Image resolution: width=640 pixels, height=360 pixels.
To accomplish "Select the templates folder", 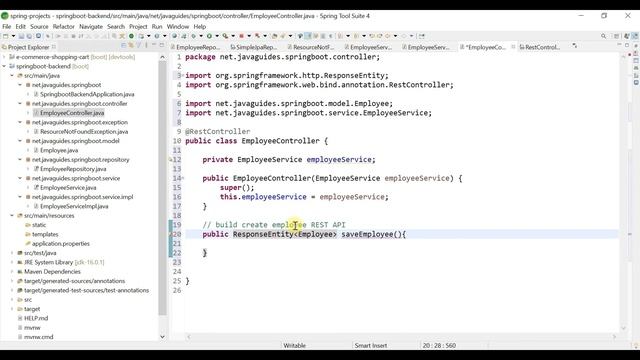I will point(45,234).
